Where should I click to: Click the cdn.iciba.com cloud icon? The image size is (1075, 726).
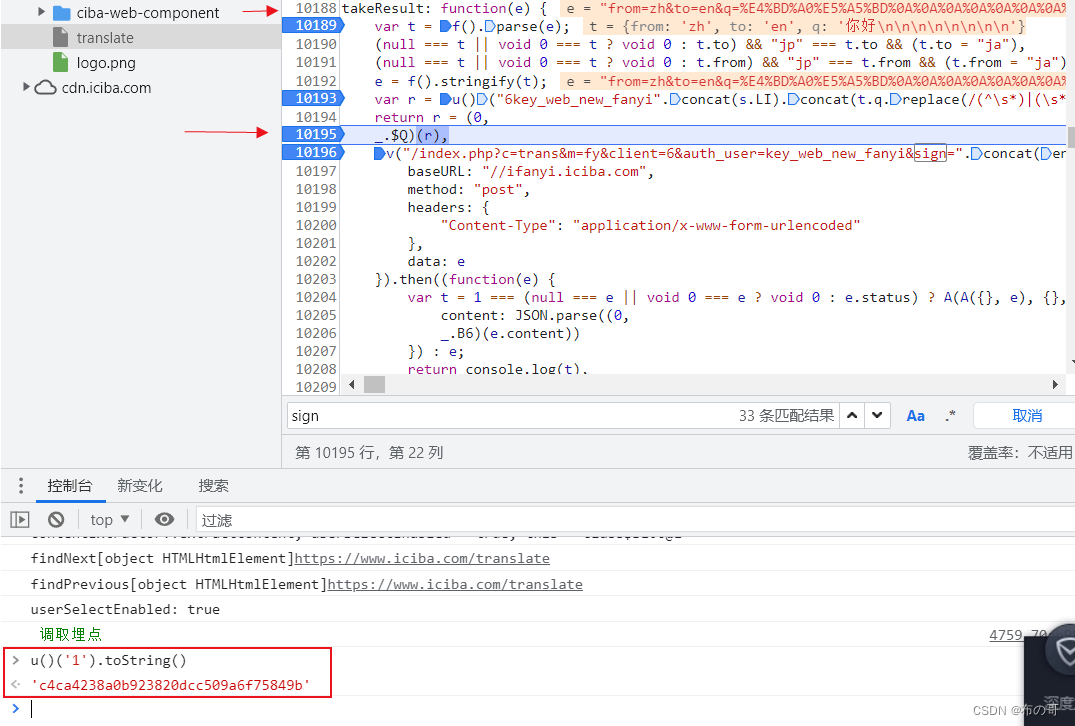[45, 88]
